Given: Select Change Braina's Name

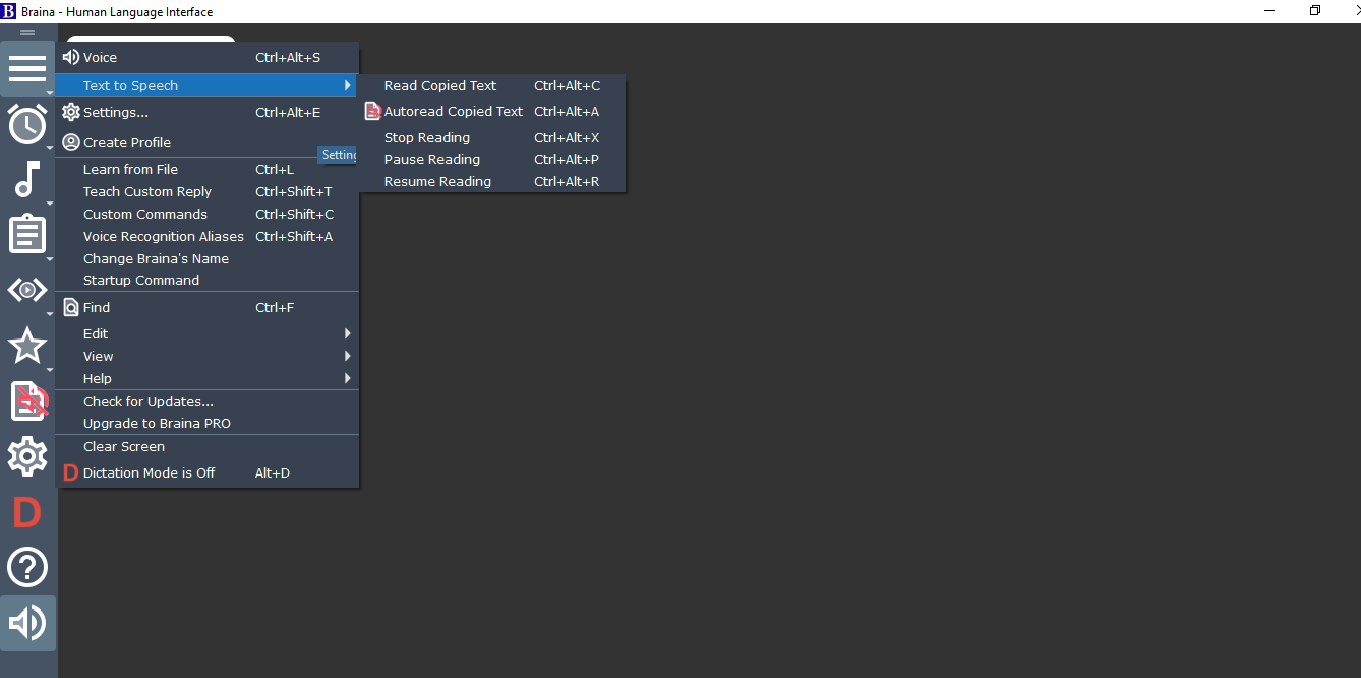Looking at the screenshot, I should click(x=207, y=258).
